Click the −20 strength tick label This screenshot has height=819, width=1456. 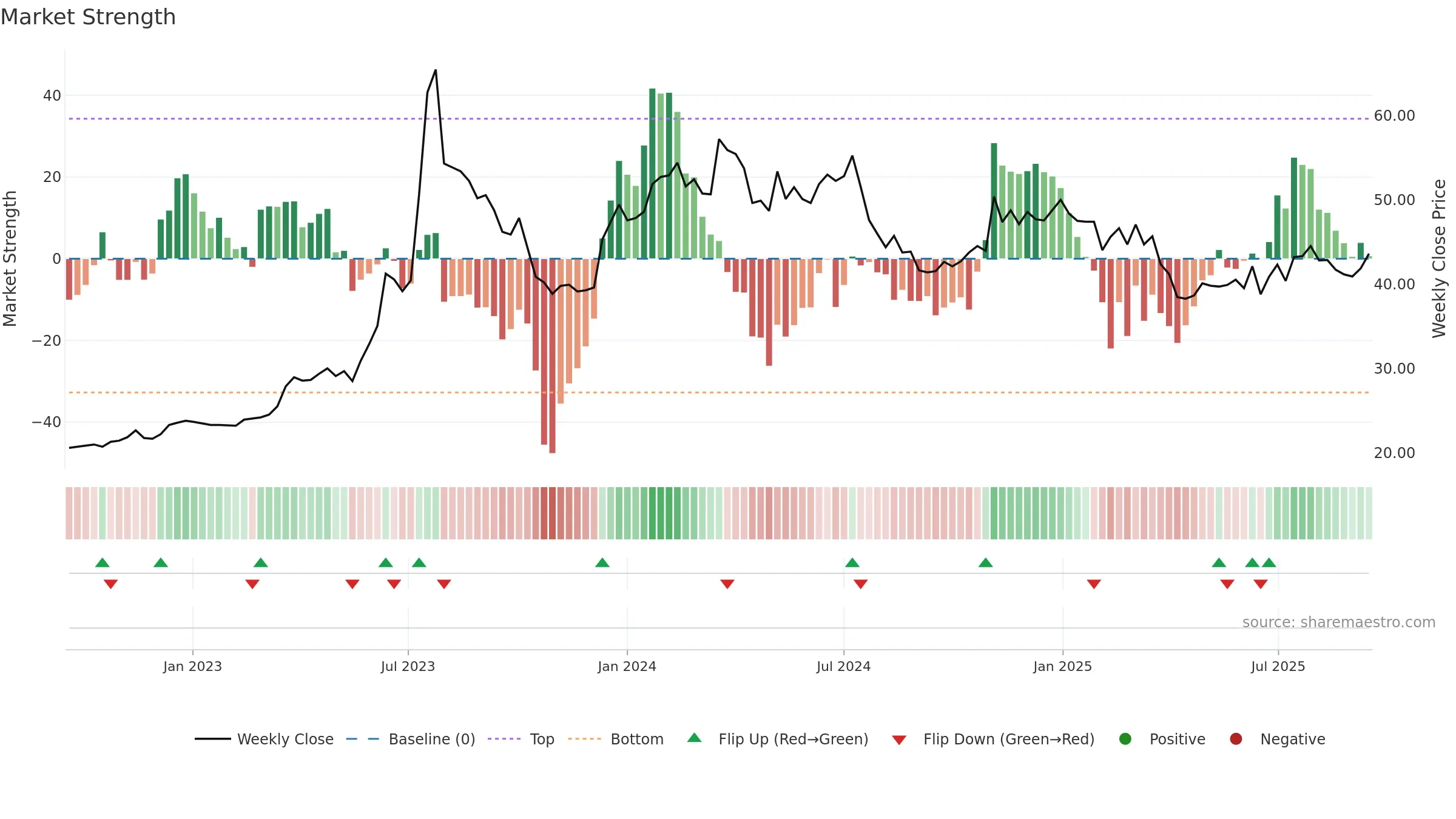coord(47,340)
